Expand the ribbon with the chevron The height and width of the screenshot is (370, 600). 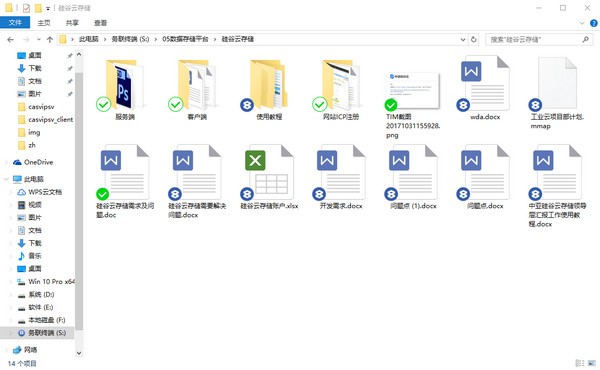coord(582,23)
